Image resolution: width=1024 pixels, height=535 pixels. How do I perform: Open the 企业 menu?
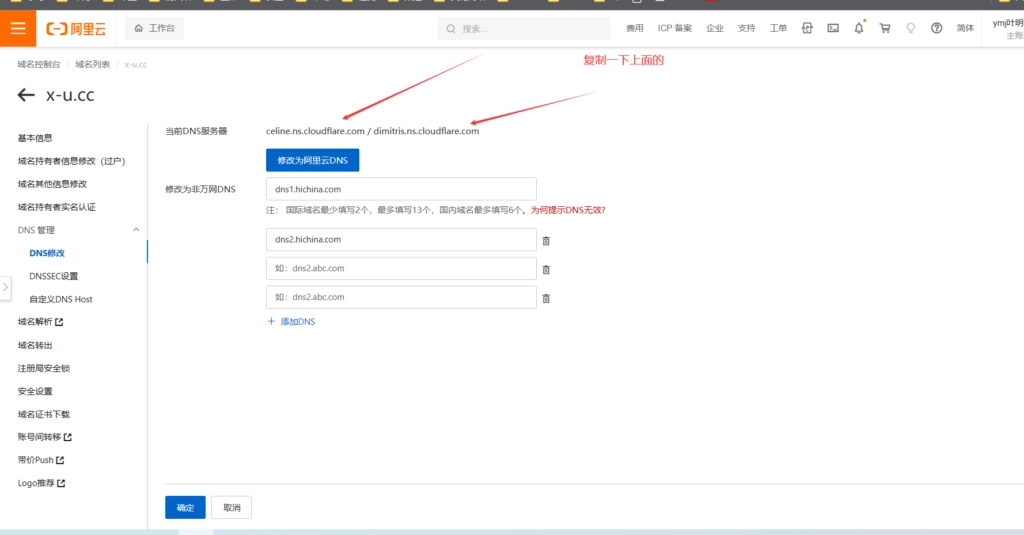click(x=714, y=28)
